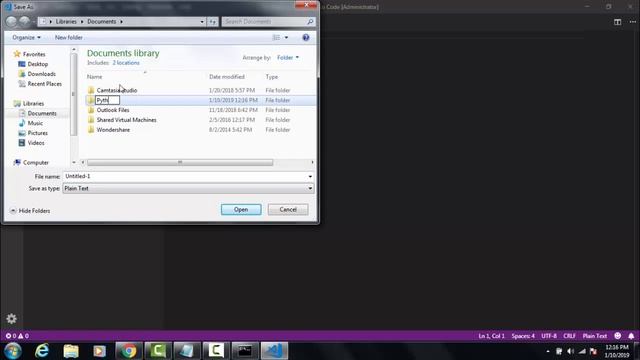Click UTF-8 encoding in status bar
Viewport: 640px width, 360px height.
[549, 336]
